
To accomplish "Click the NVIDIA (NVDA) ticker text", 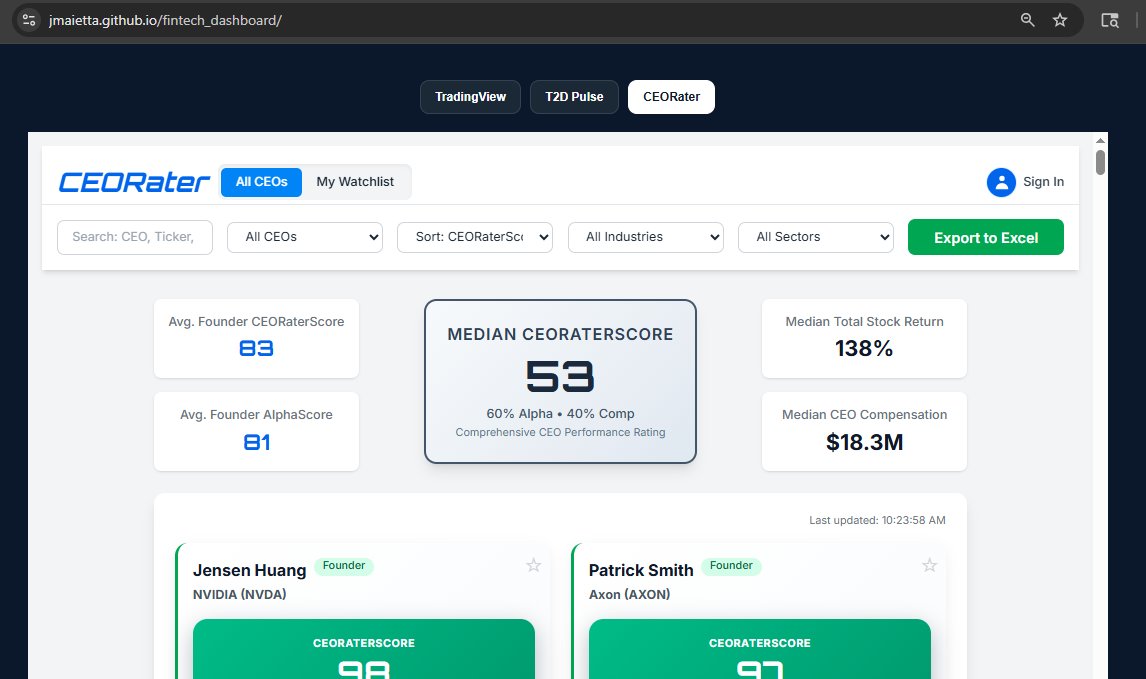I will pyautogui.click(x=240, y=594).
